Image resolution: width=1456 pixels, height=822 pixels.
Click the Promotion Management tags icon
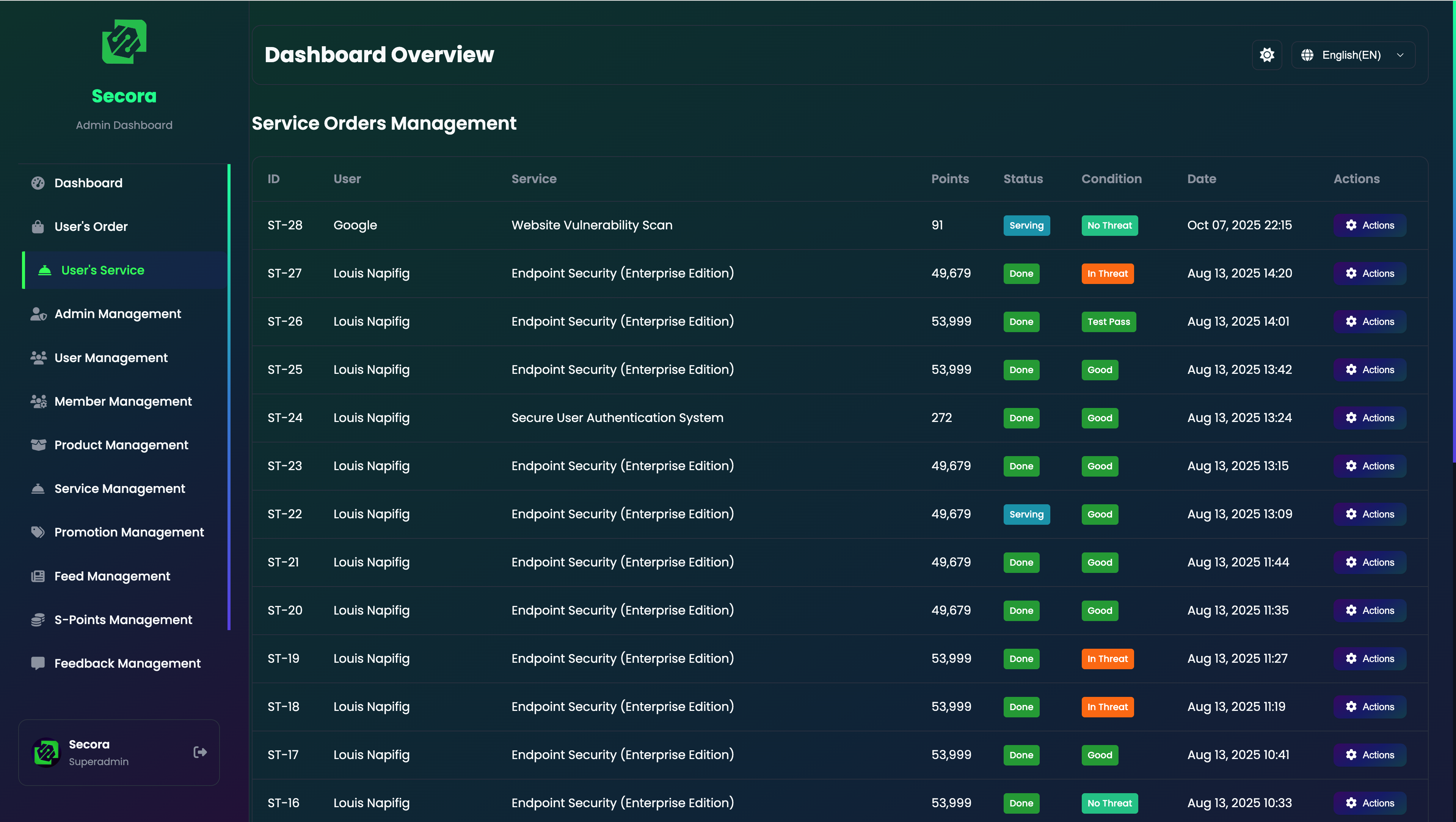[x=38, y=532]
